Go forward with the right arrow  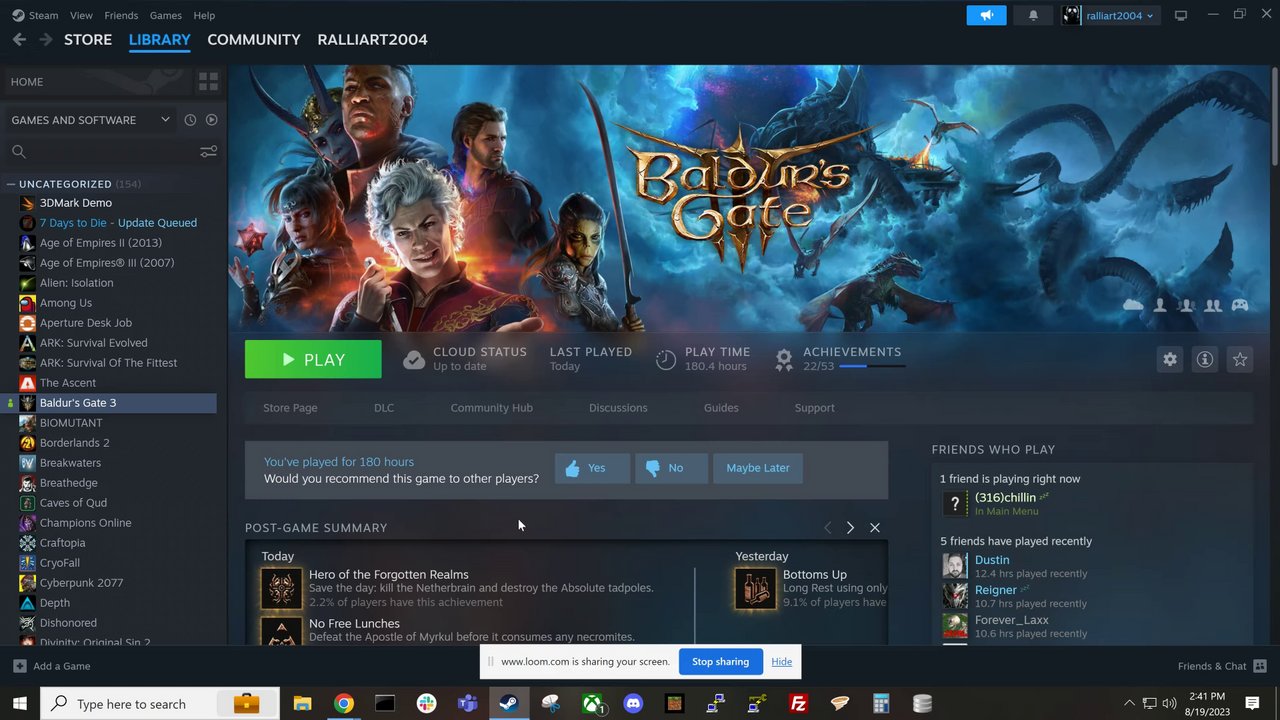pyautogui.click(x=45, y=39)
